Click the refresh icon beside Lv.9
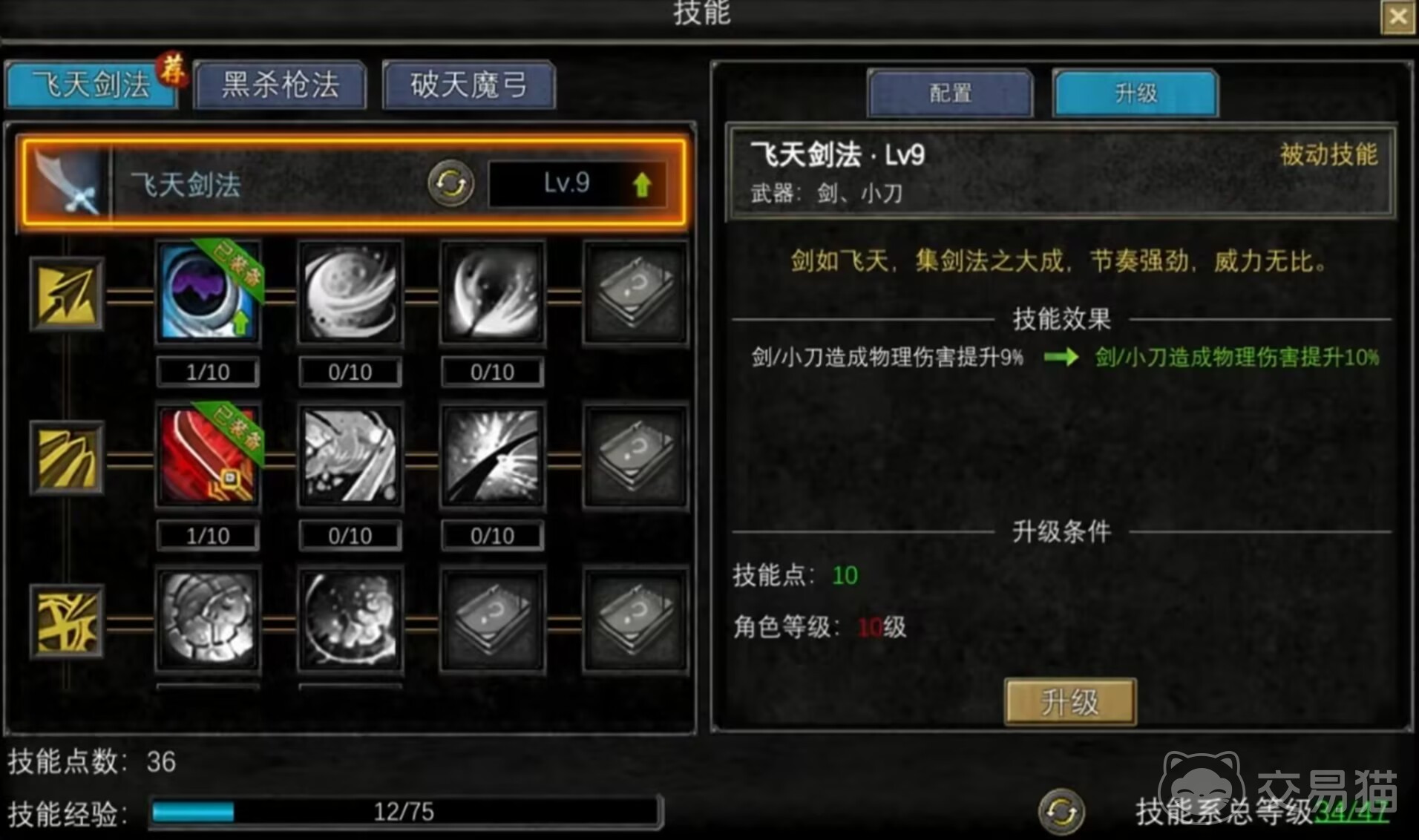1419x840 pixels. (x=450, y=183)
